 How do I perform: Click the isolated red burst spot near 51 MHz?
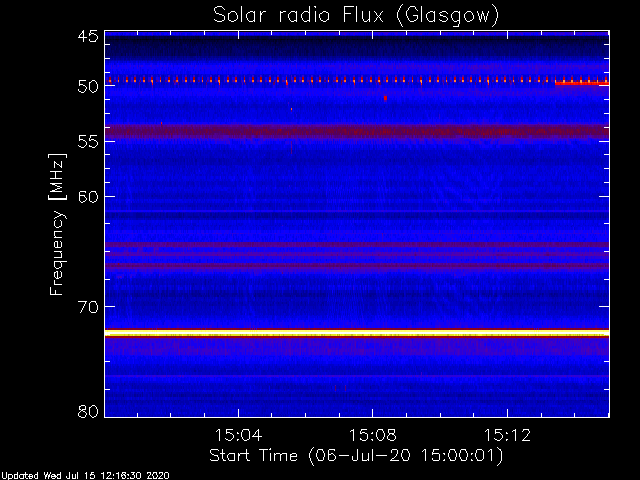385,98
